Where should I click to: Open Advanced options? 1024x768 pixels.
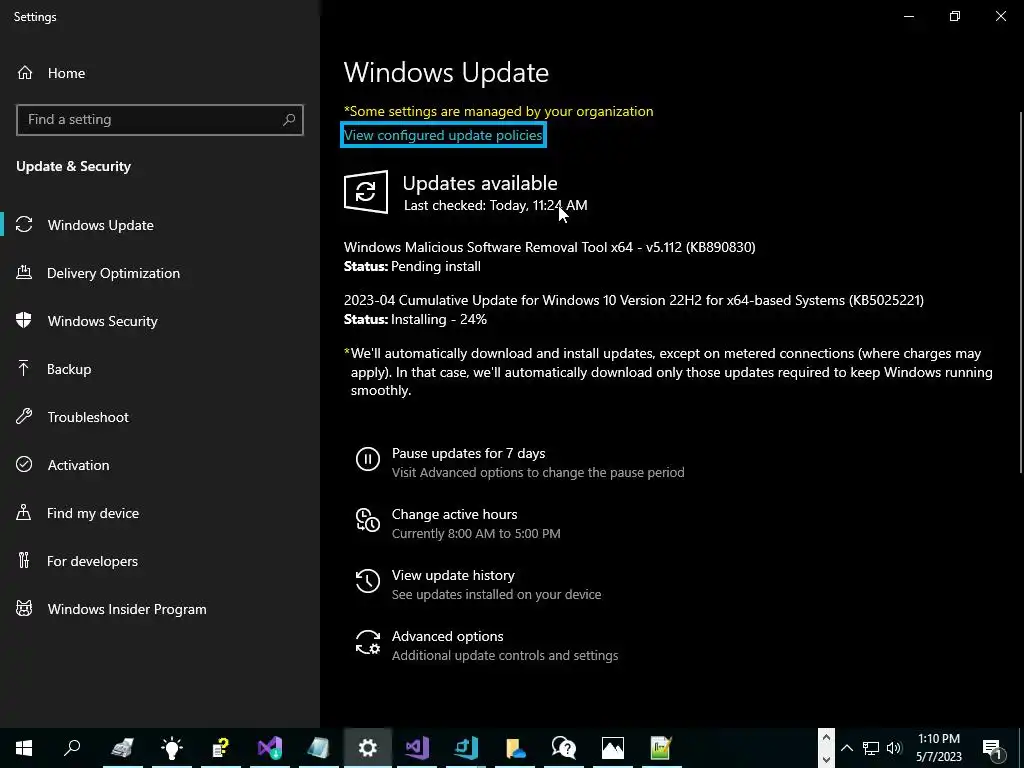click(x=447, y=636)
